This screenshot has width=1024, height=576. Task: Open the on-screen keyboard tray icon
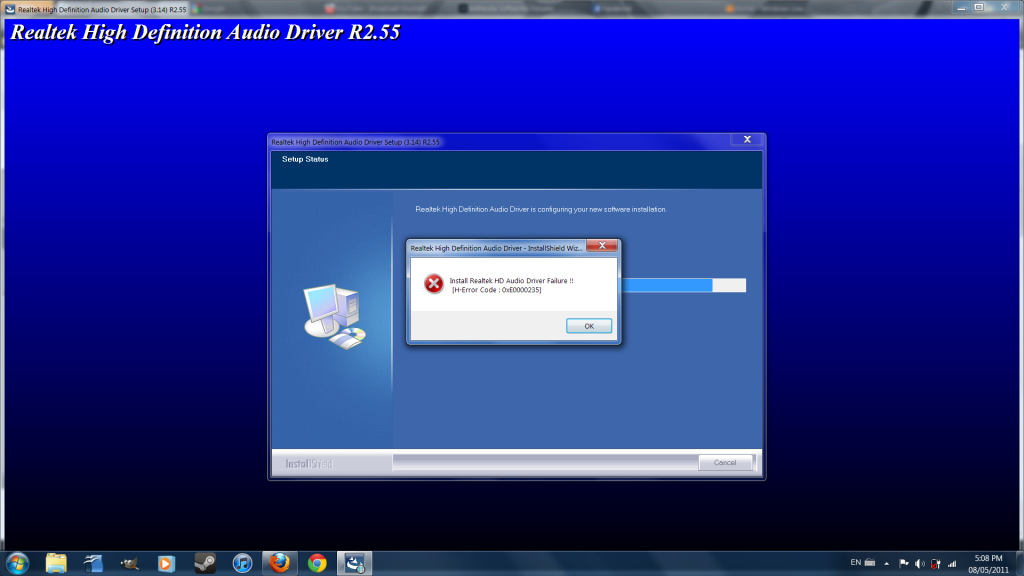coord(870,562)
